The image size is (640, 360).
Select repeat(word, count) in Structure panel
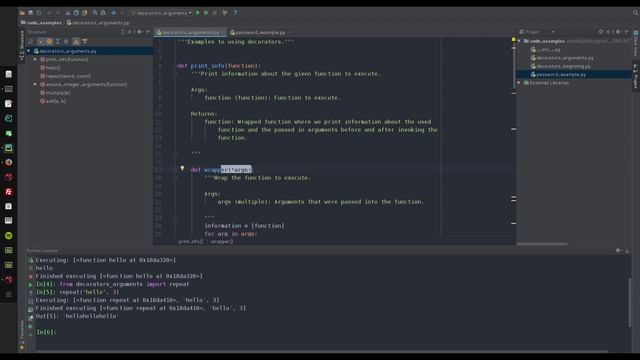tap(65, 76)
